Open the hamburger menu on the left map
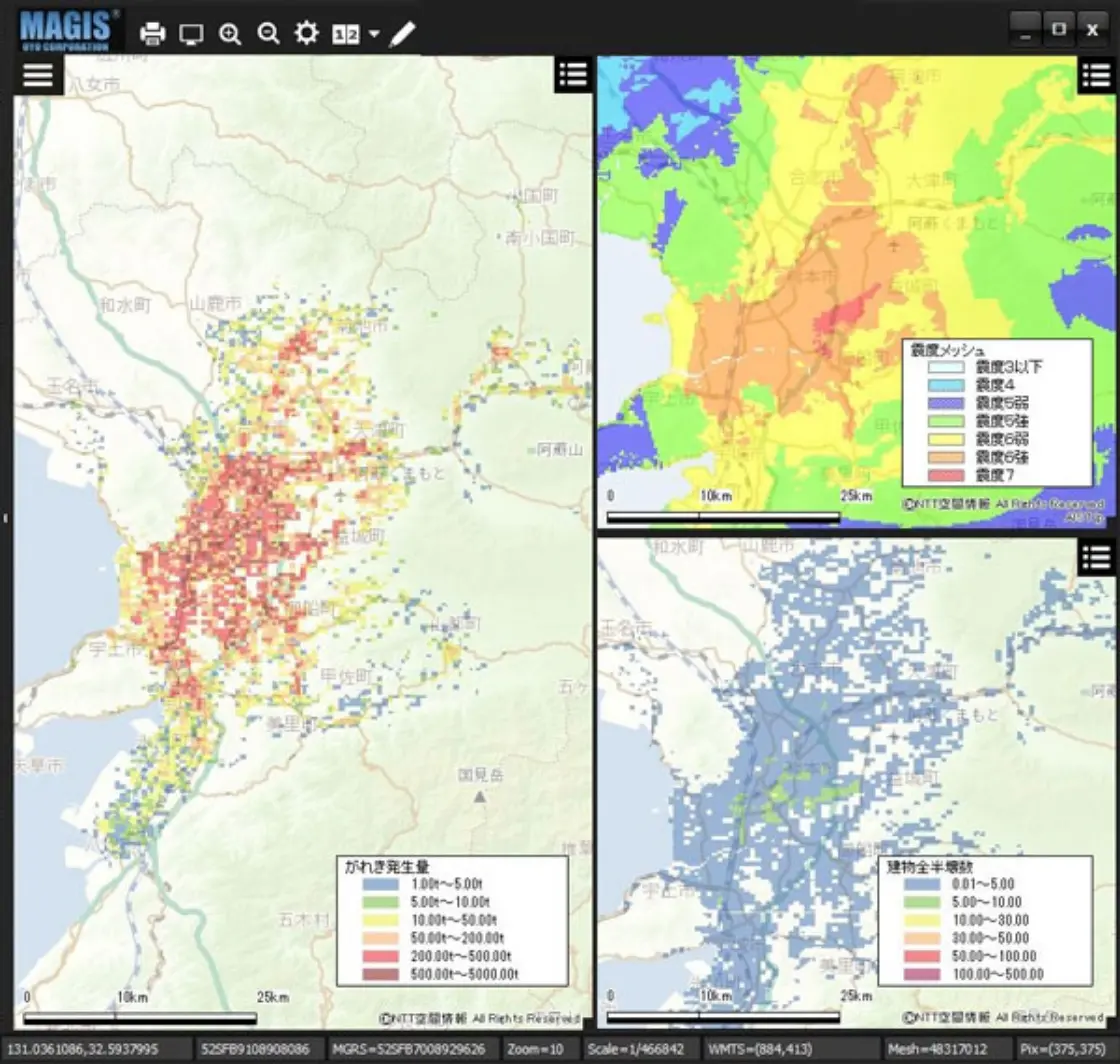This screenshot has width=1120, height=1064. tap(38, 76)
